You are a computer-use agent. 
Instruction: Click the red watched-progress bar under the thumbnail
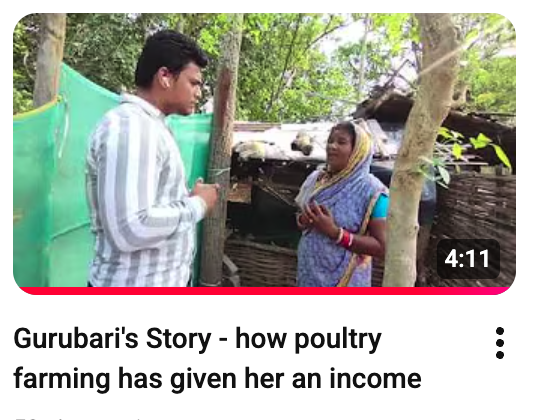pyautogui.click(x=264, y=291)
